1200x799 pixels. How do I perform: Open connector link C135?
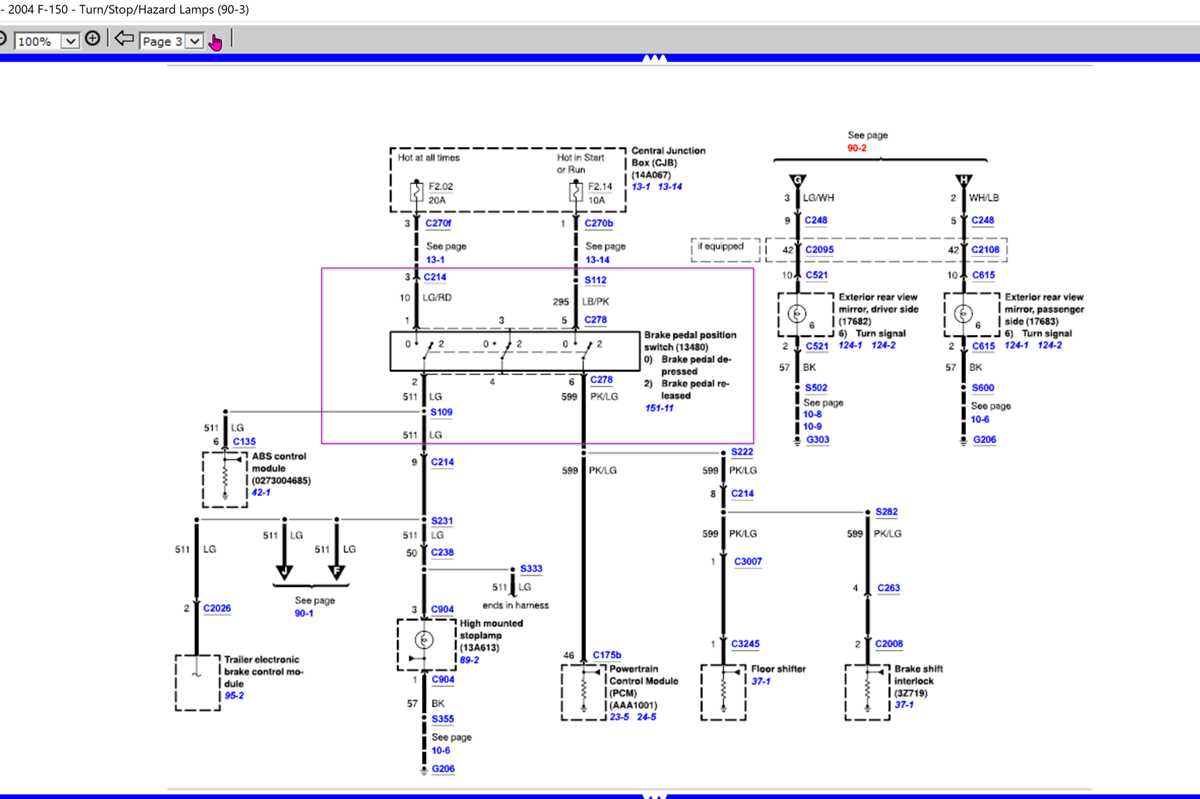click(x=244, y=441)
